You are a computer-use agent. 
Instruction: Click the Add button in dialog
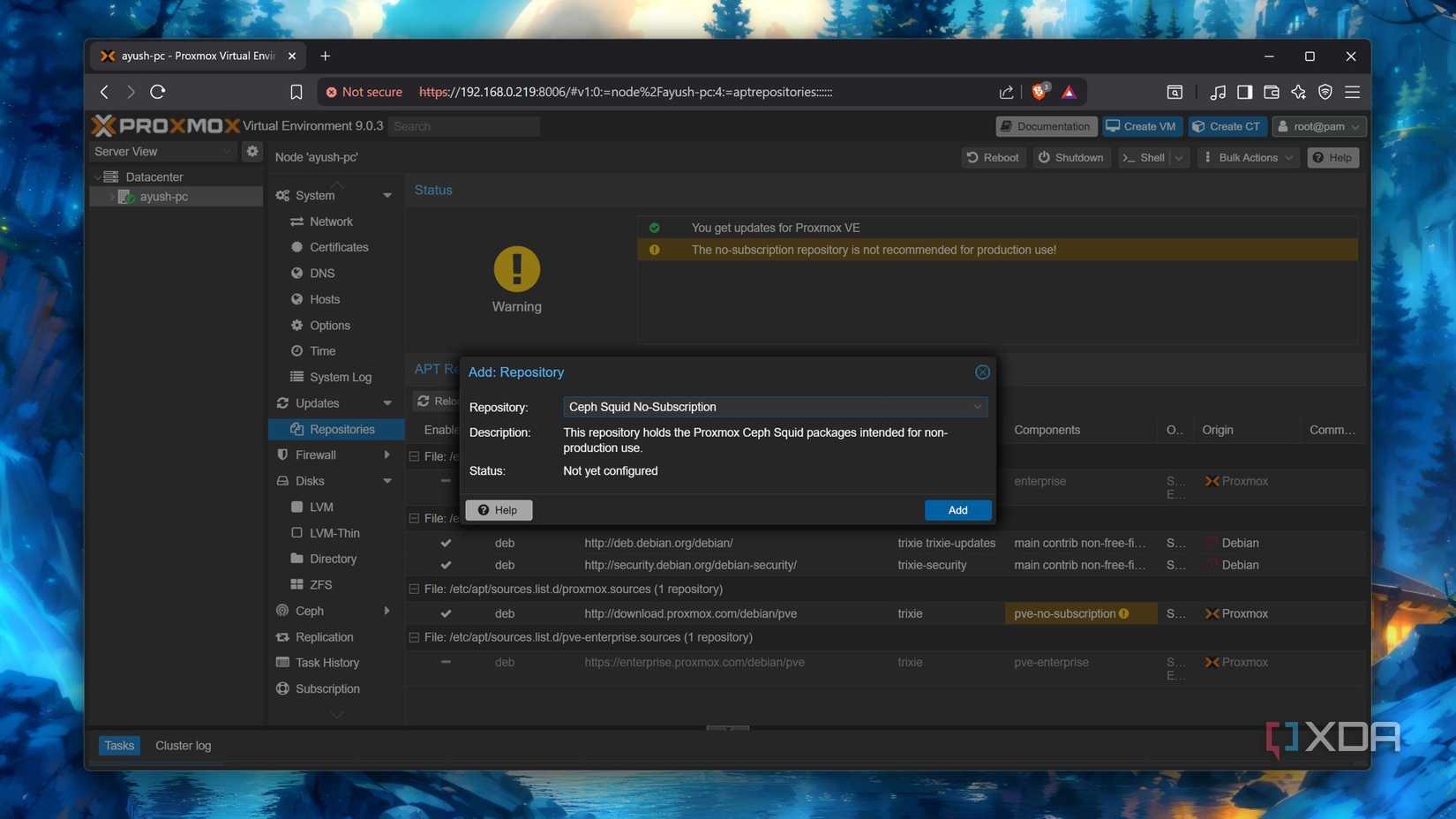pos(957,510)
